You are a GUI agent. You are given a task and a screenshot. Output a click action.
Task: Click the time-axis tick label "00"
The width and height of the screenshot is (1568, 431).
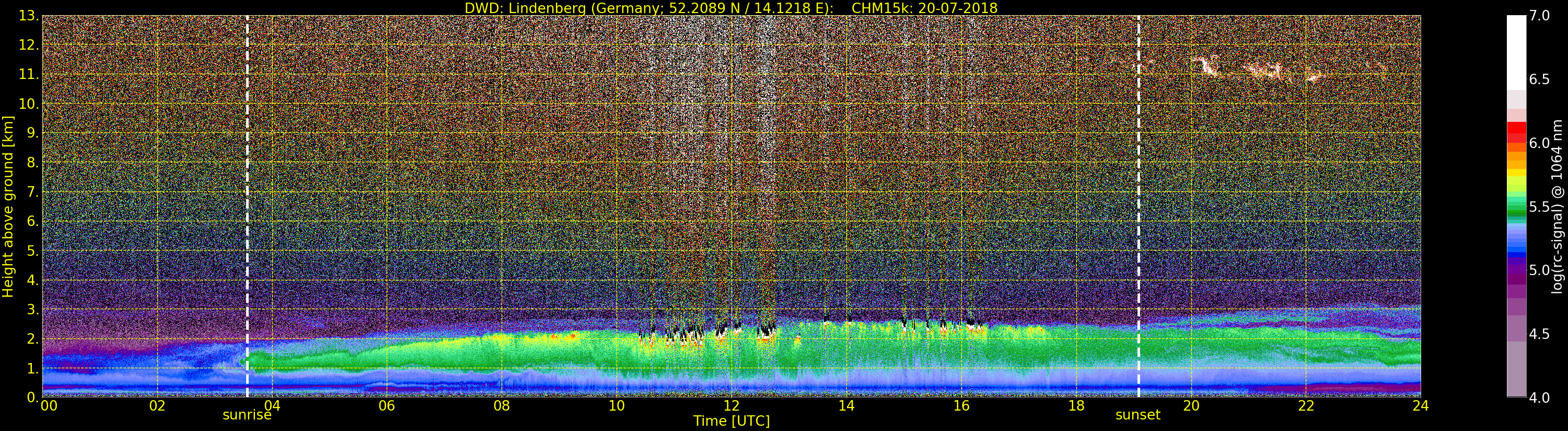49,405
